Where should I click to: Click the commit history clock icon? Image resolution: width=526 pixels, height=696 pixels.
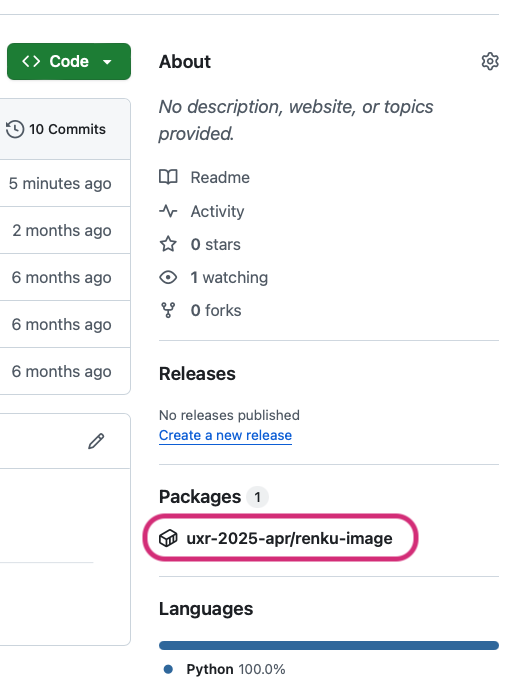click(15, 129)
